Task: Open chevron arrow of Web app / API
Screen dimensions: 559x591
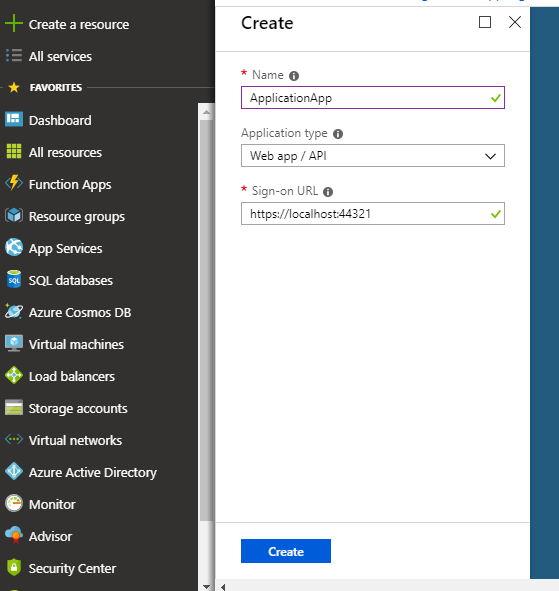Action: [490, 156]
